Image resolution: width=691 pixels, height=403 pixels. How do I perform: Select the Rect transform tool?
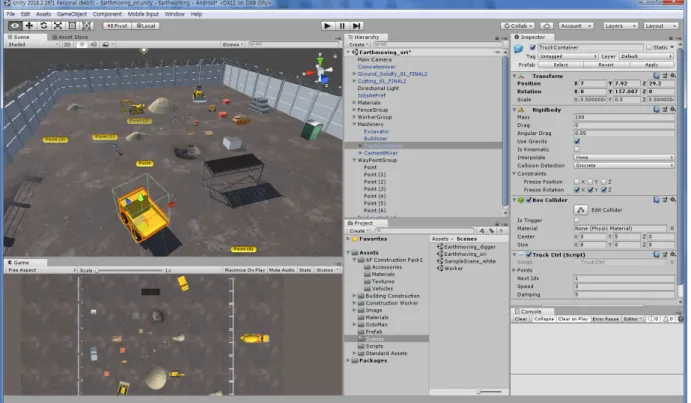(x=72, y=26)
